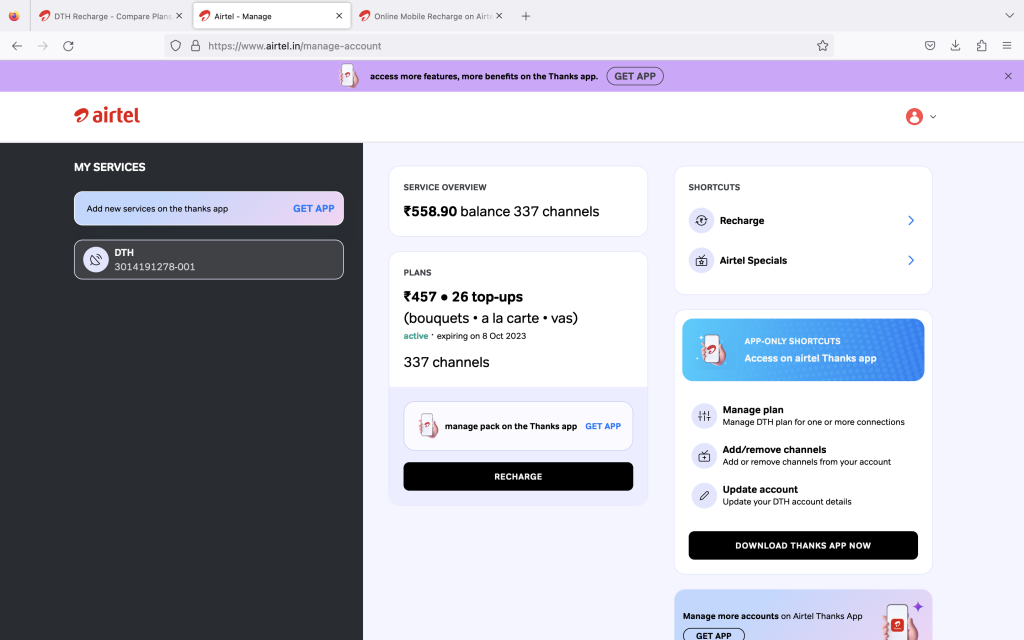Open the list all tabs dropdown
Image resolution: width=1024 pixels, height=640 pixels.
pos(1009,16)
